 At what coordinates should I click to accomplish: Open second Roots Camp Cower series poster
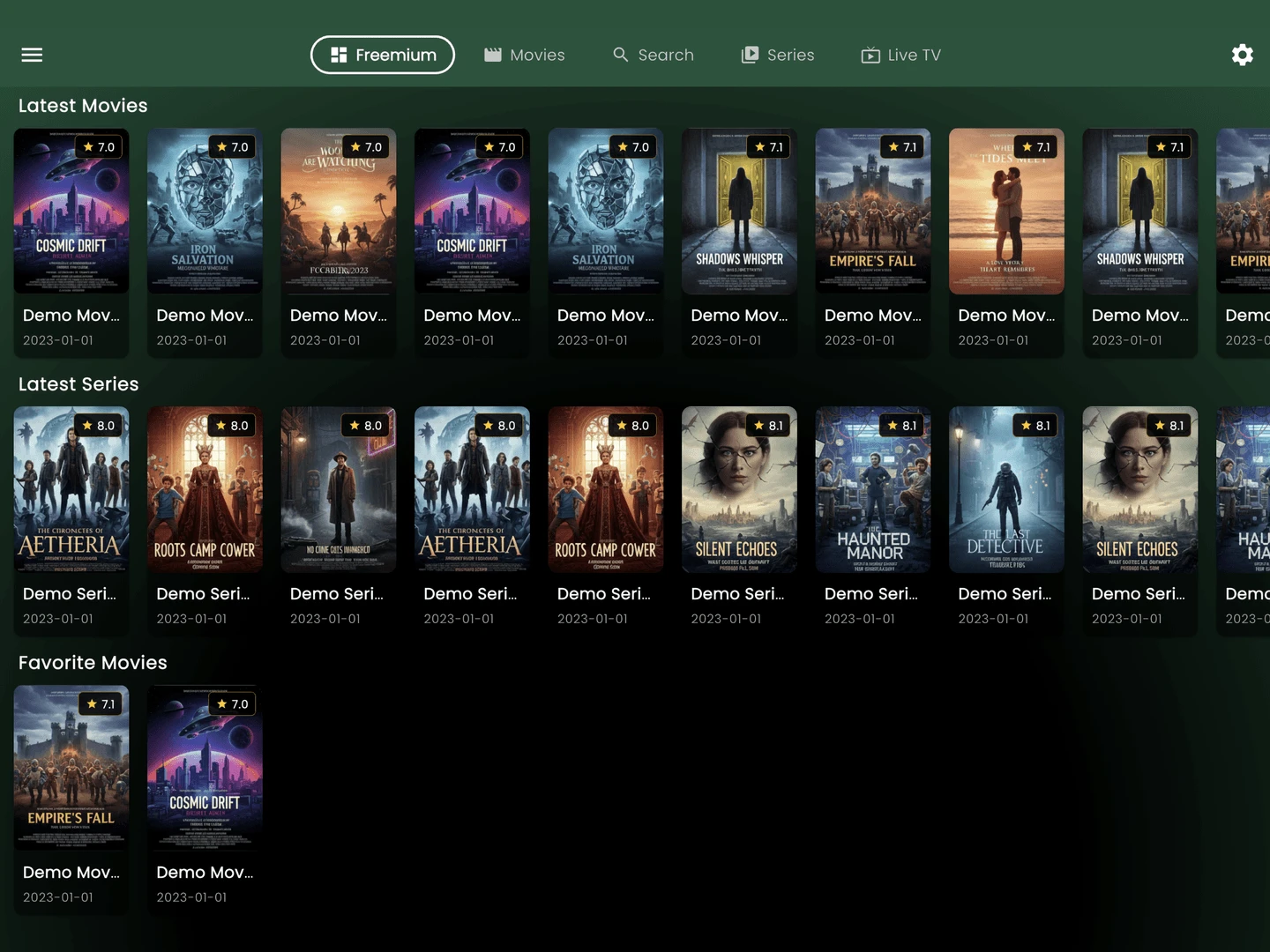point(606,489)
